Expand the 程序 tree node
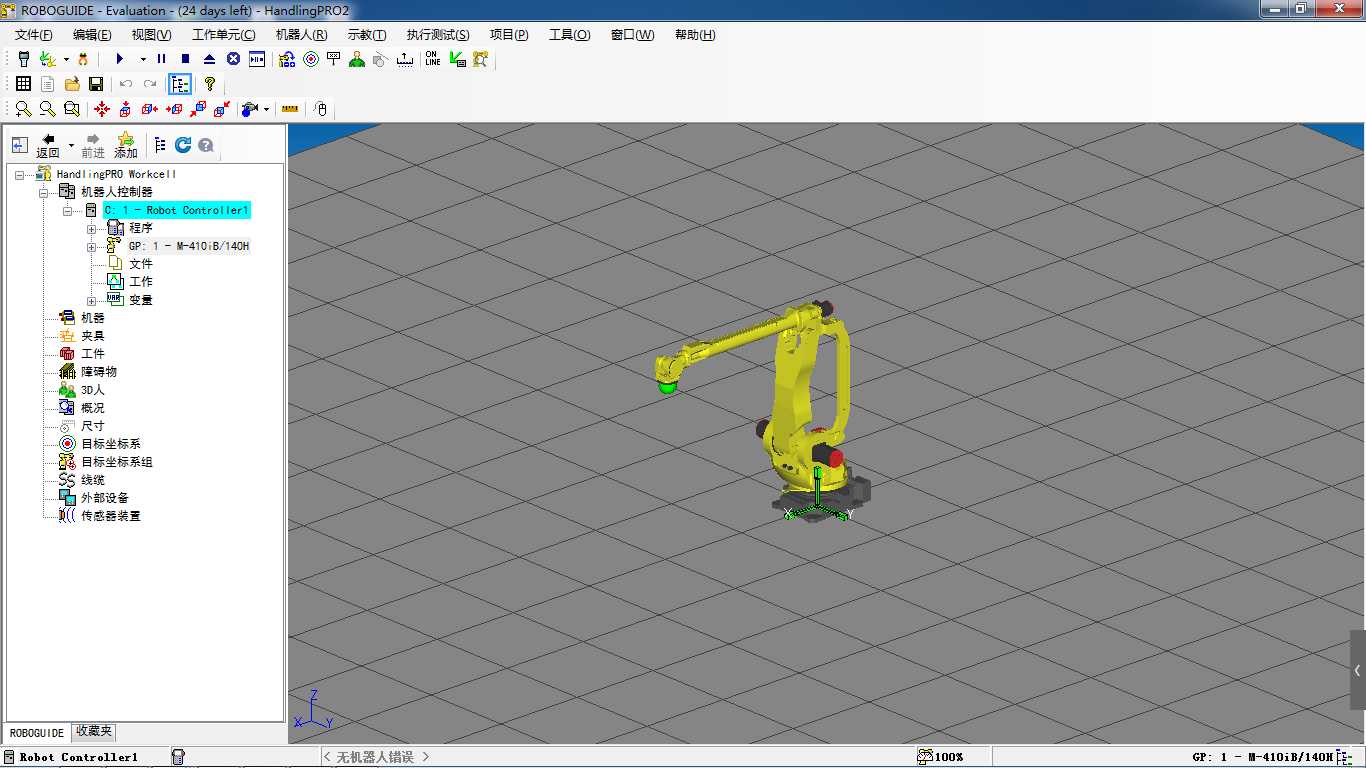The height and width of the screenshot is (768, 1366). [92, 229]
